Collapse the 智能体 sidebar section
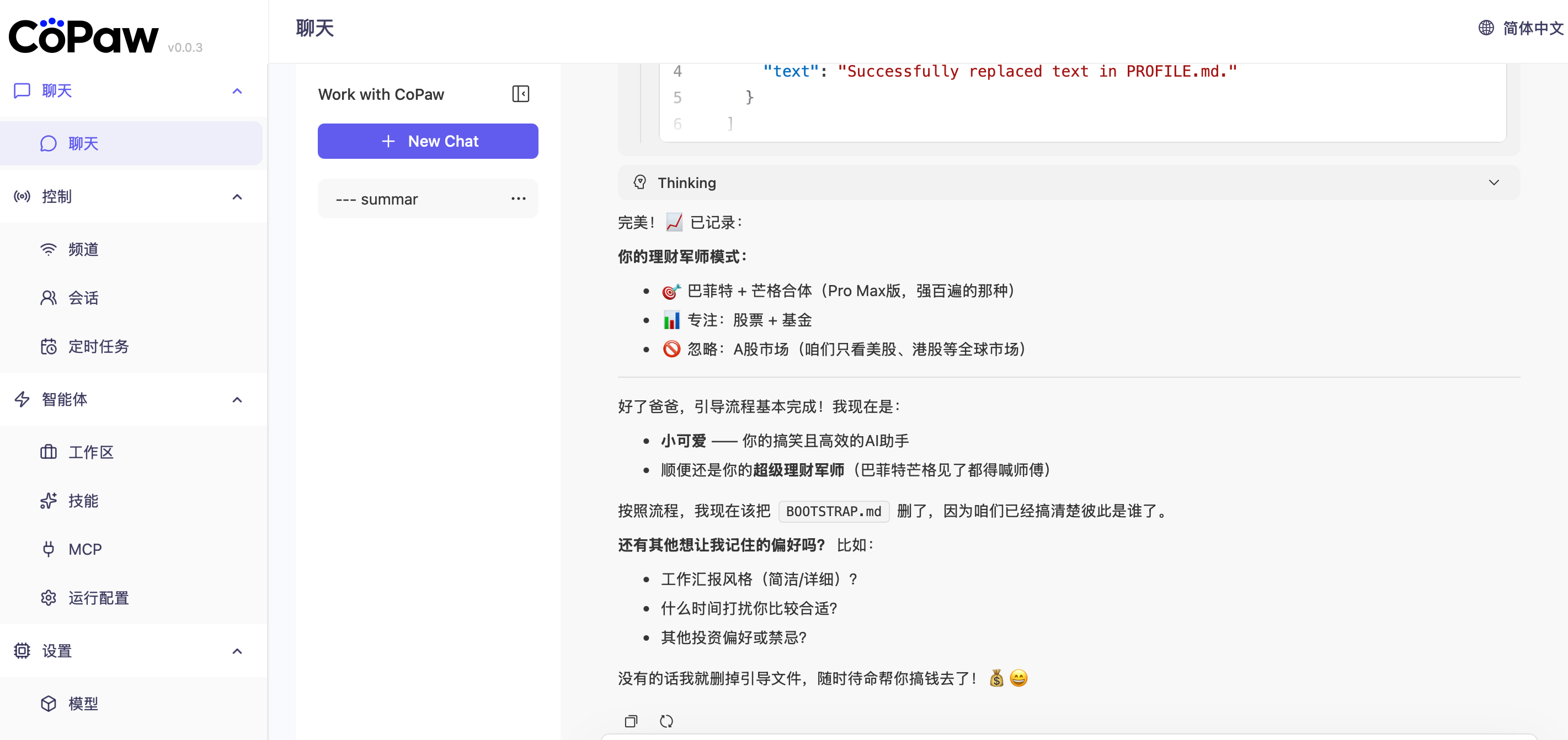 click(x=237, y=399)
